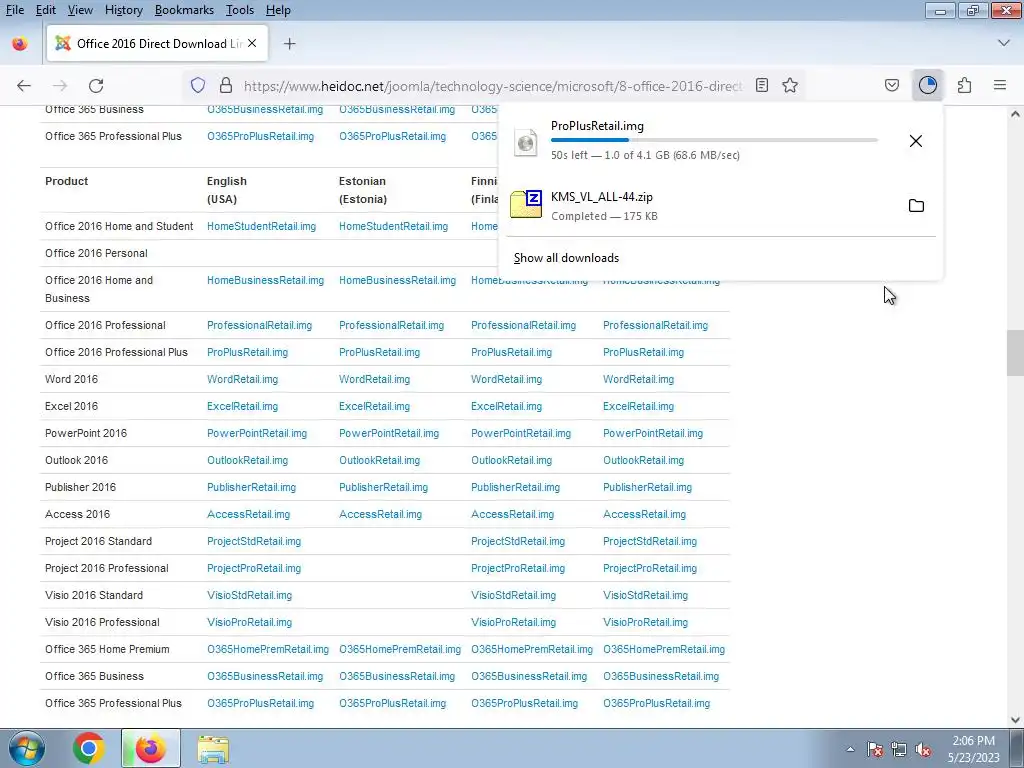
Task: Launch Google Chrome from the taskbar
Action: tap(88, 748)
